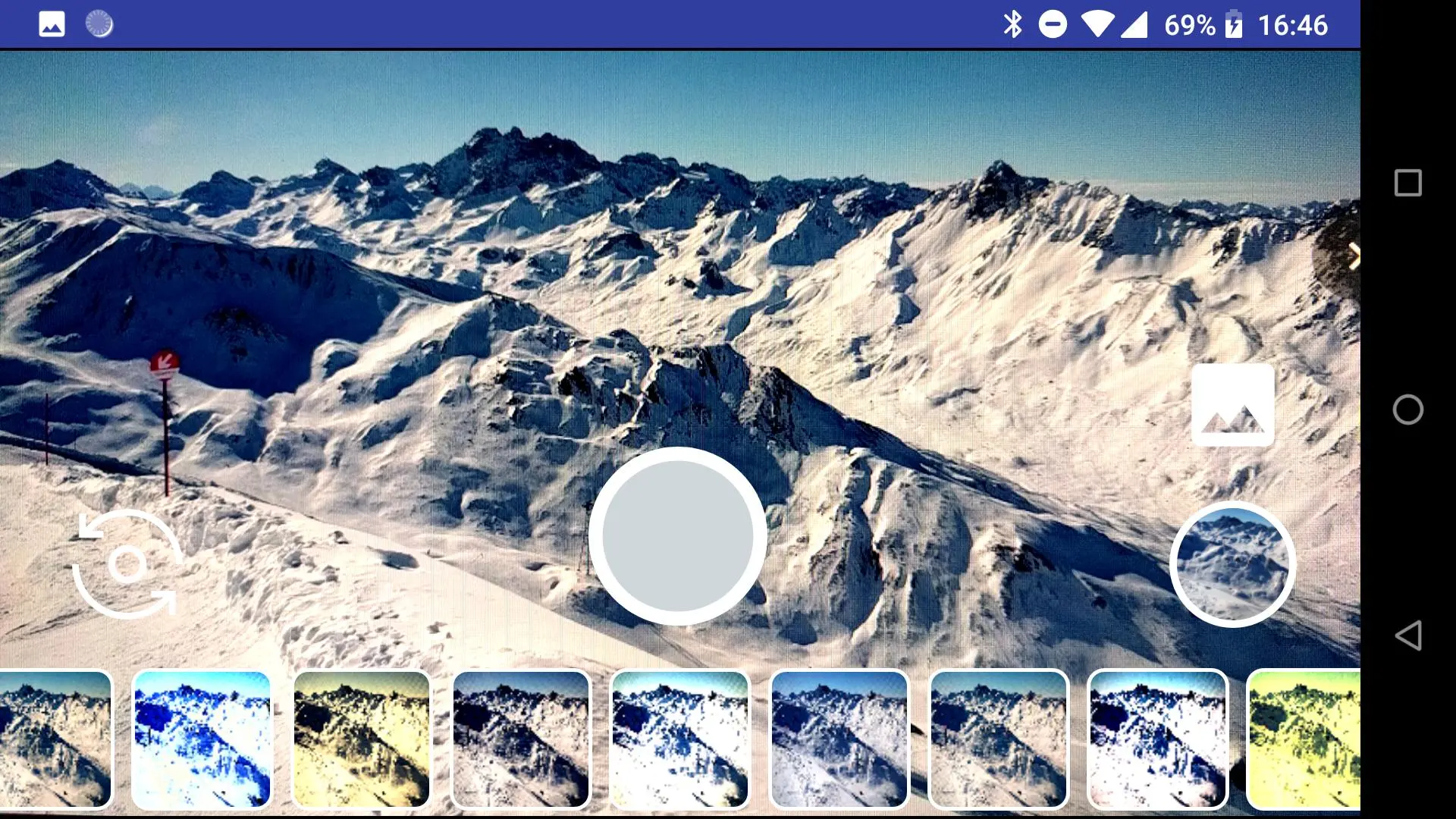Viewport: 1456px width, 819px height.
Task: Pick the seventh filter thumbnail
Action: (x=998, y=739)
